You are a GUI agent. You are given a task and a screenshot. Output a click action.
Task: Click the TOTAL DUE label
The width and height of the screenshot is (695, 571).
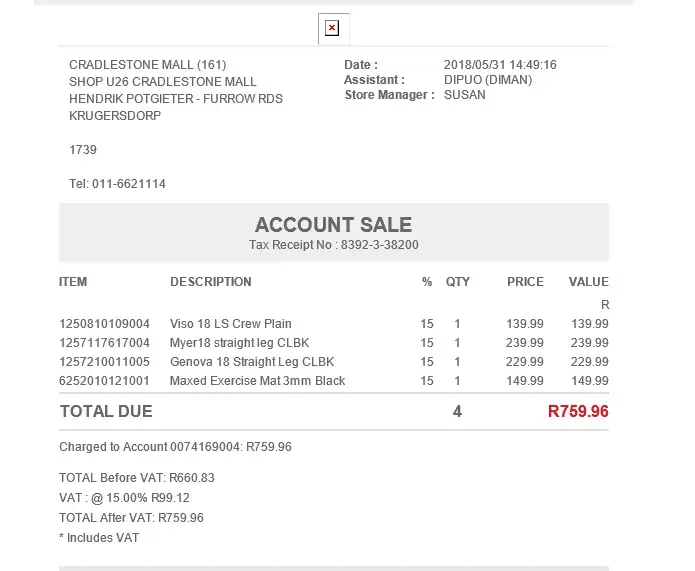coord(106,411)
